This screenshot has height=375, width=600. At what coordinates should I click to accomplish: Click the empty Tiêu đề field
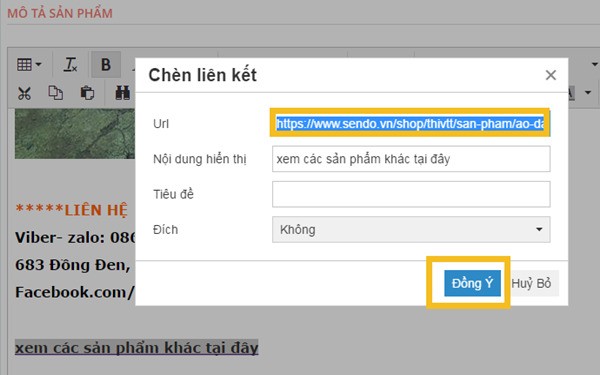click(411, 194)
